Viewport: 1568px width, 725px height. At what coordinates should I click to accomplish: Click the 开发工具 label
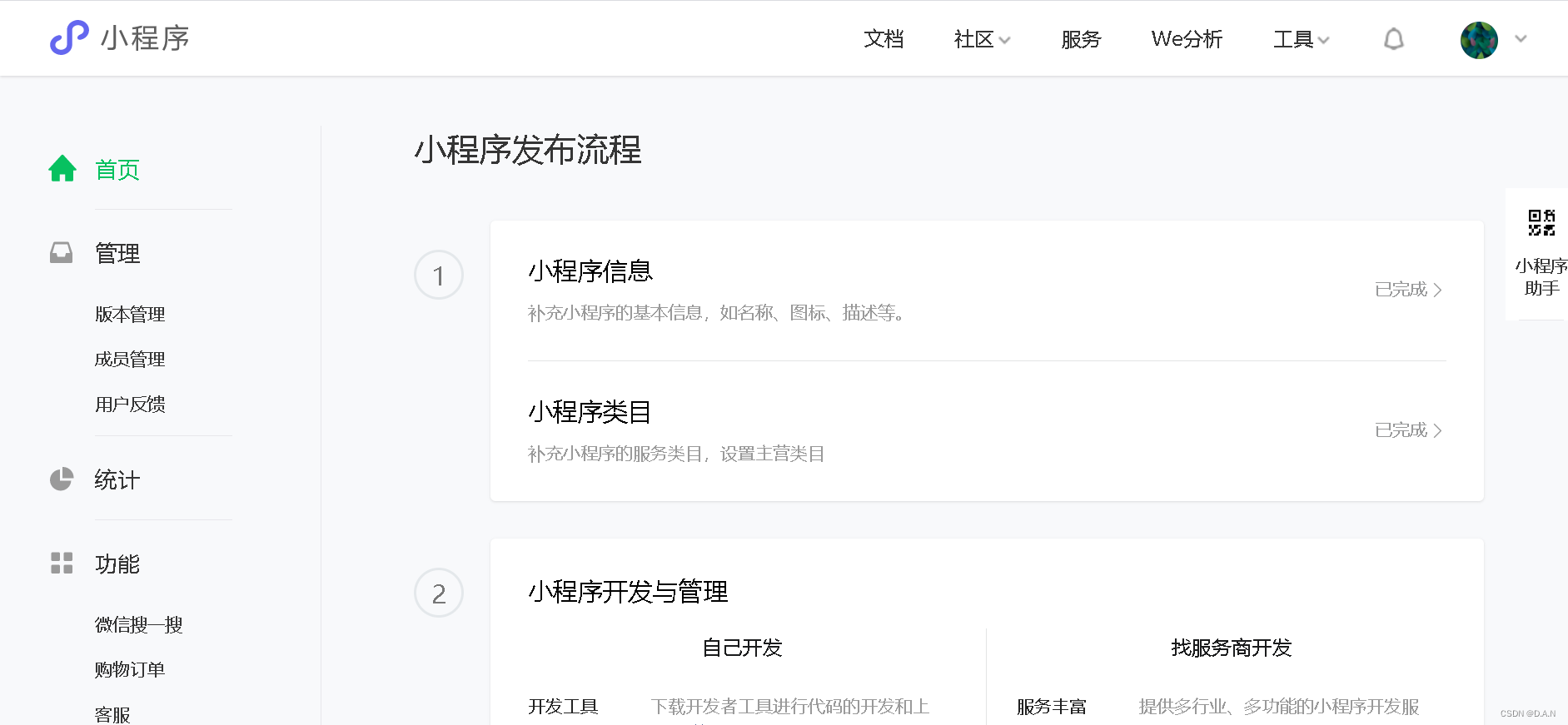click(x=564, y=707)
